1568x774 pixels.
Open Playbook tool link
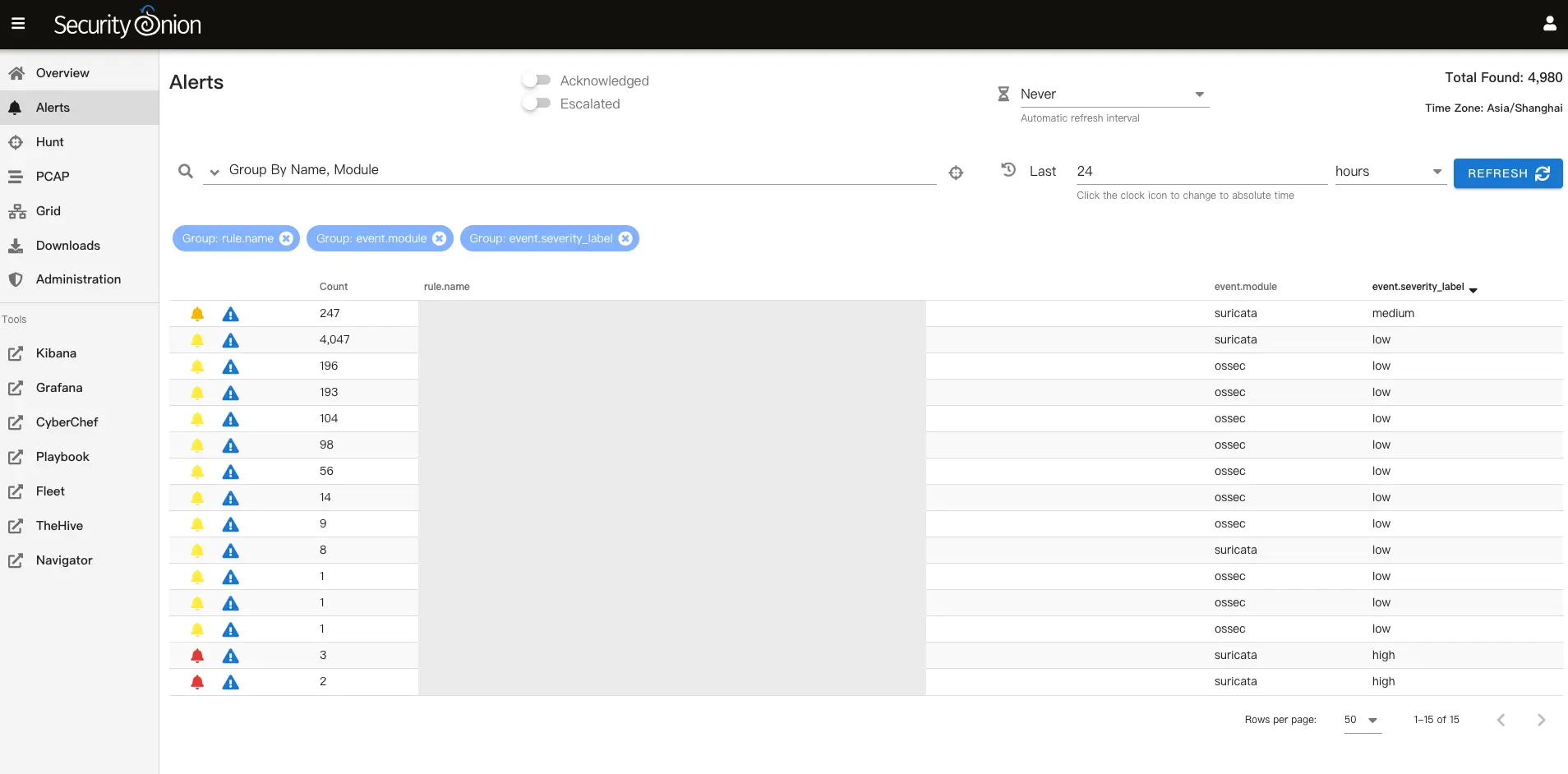(x=79, y=457)
